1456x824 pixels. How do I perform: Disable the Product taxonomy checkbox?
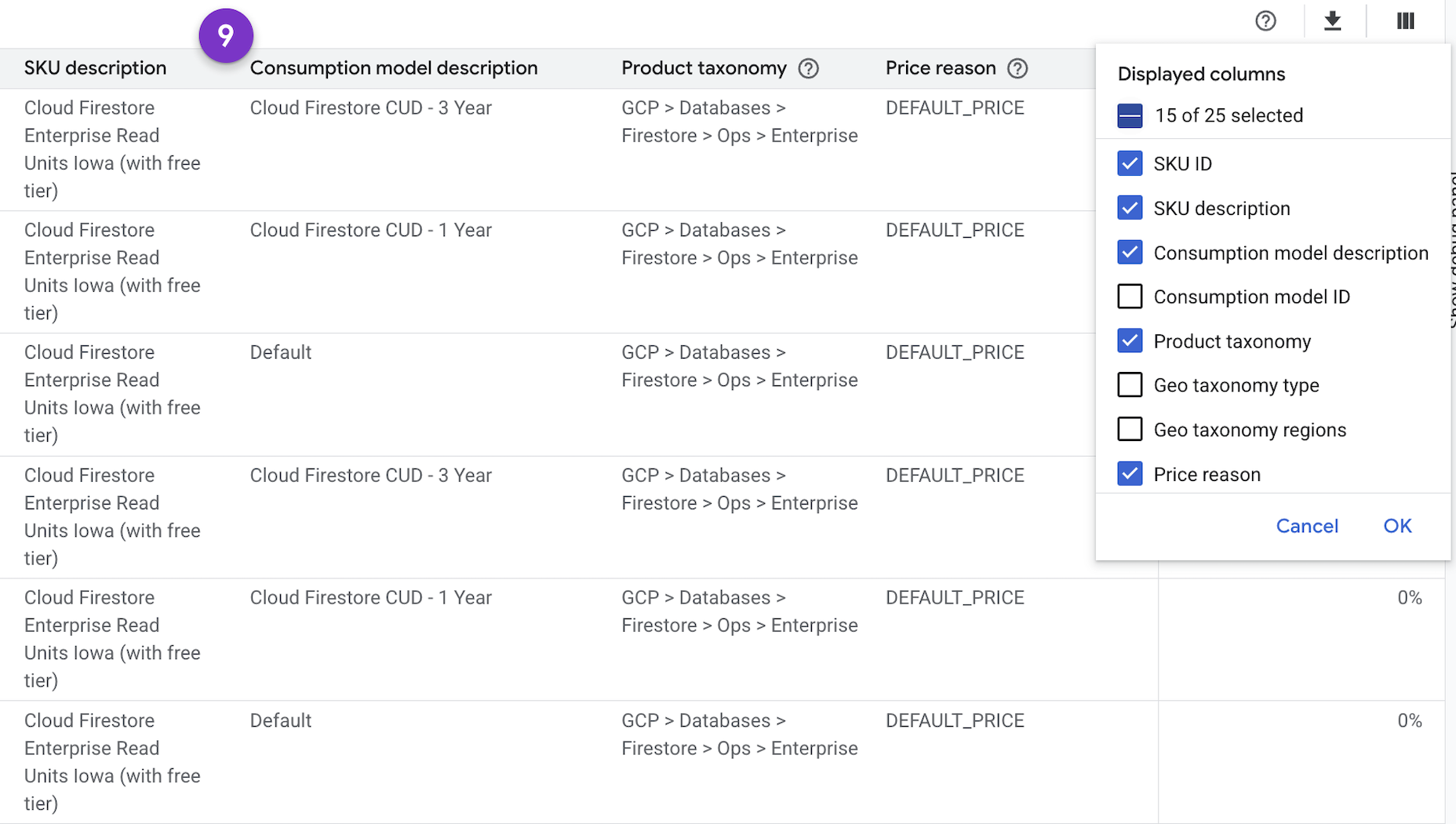(x=1130, y=341)
